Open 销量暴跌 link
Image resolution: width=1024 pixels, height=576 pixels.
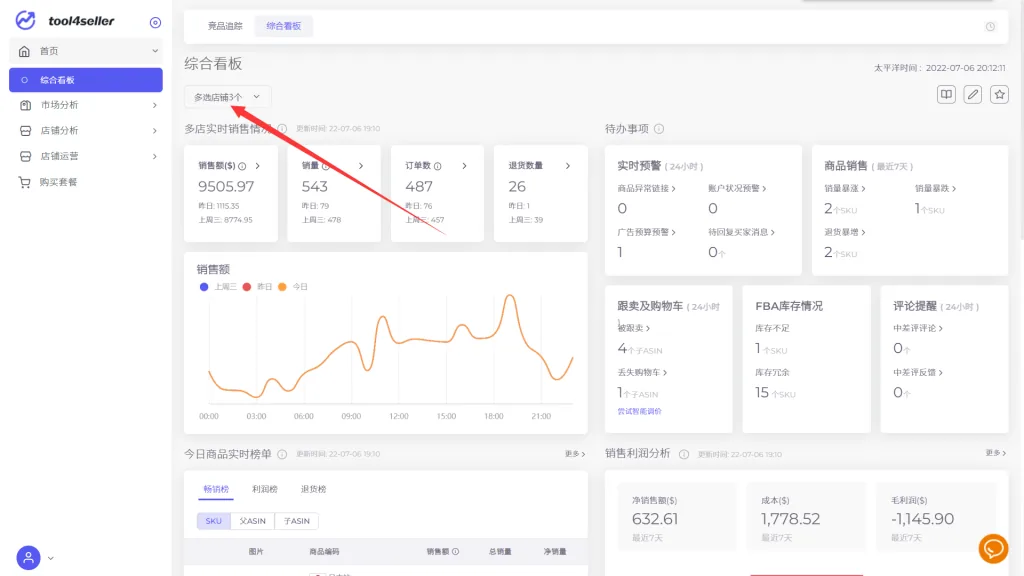point(935,188)
